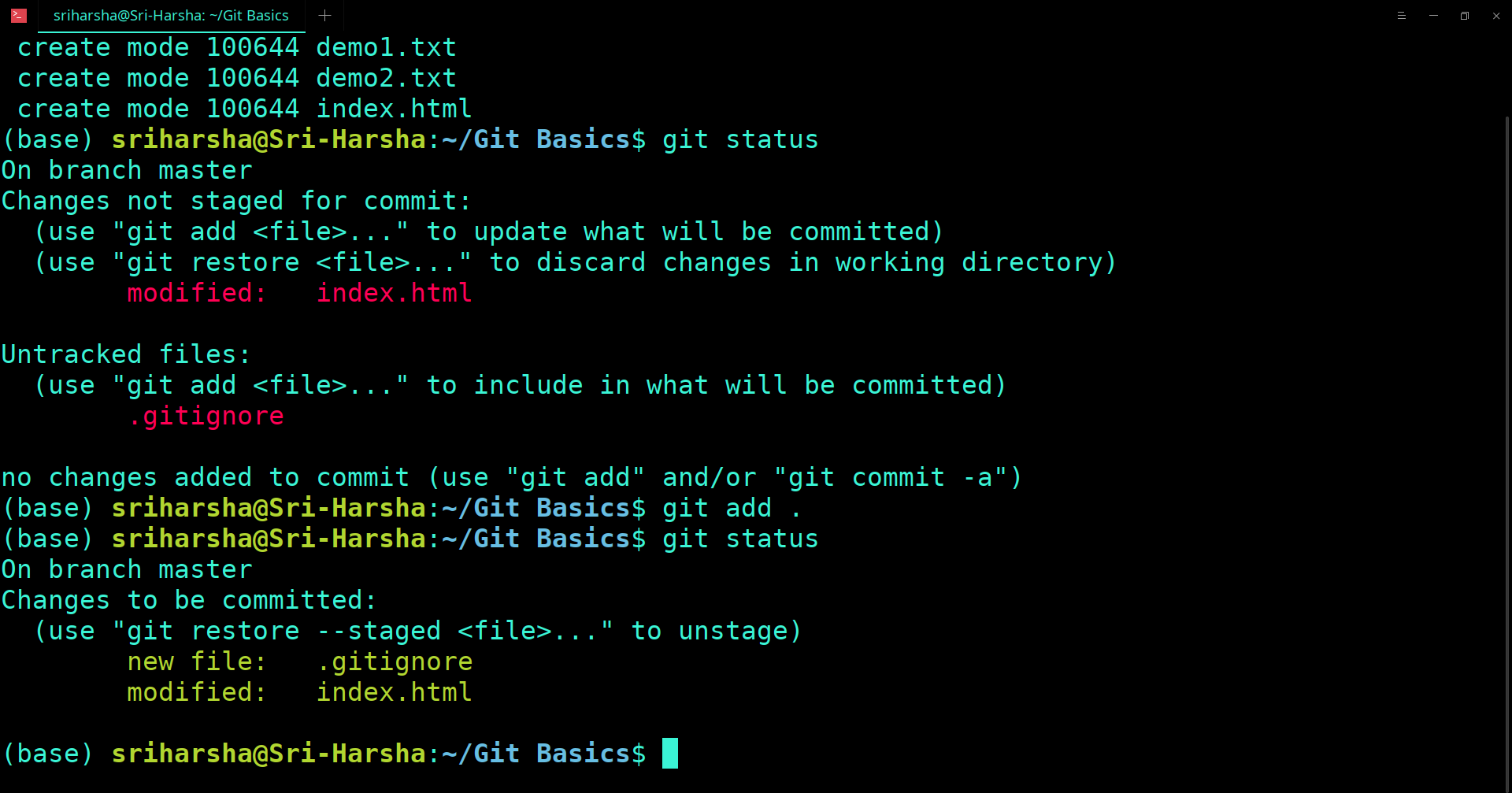The width and height of the screenshot is (1512, 793).
Task: Open a new terminal tab with plus button
Action: (x=324, y=16)
